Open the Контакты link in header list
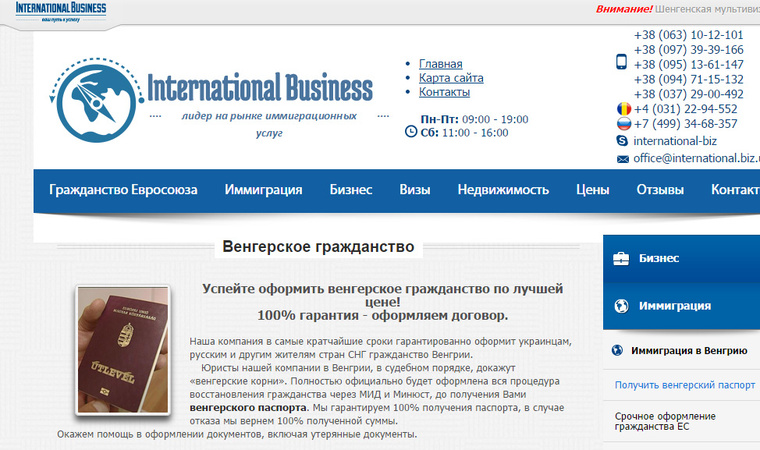The height and width of the screenshot is (450, 760). coord(444,92)
